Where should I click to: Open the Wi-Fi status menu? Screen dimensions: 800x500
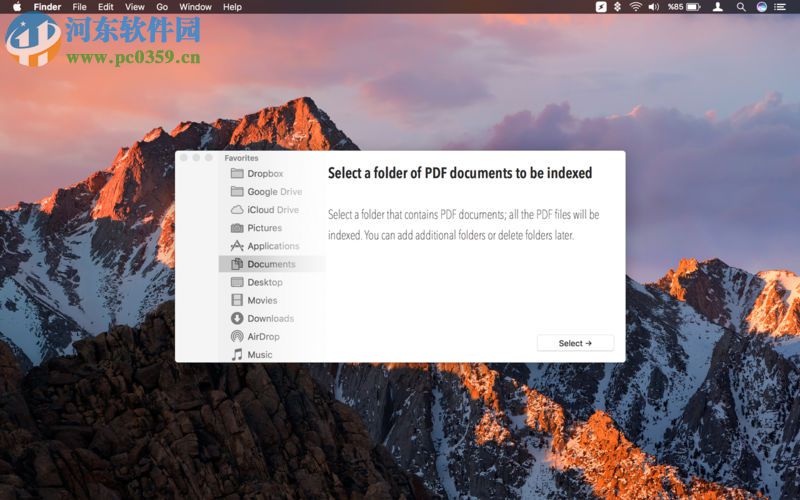tap(635, 7)
